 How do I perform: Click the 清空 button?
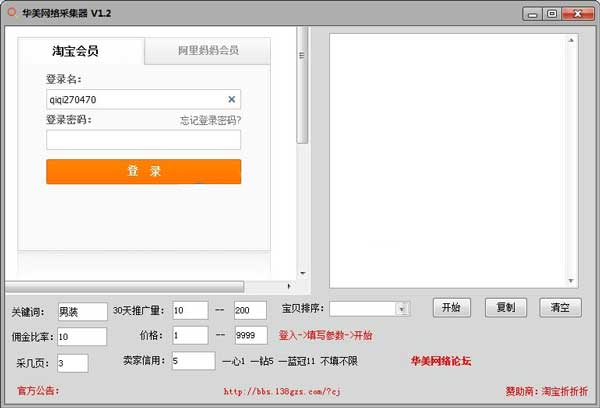pos(561,307)
